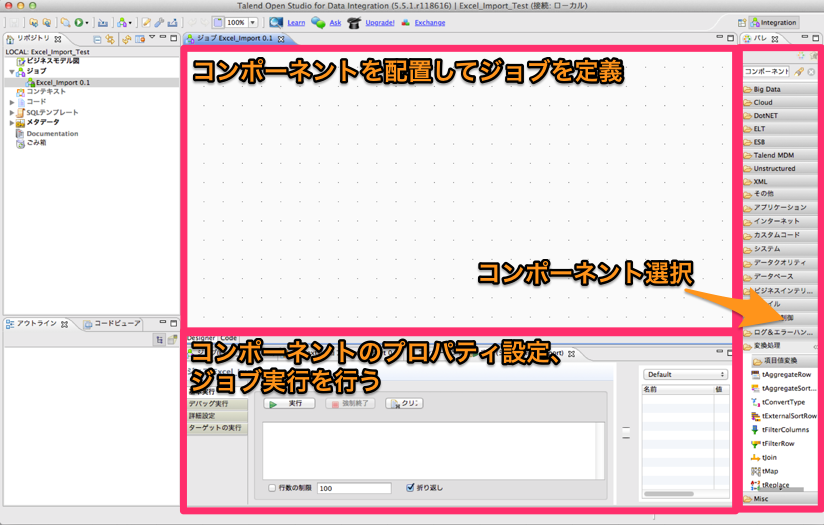824x525 pixels.
Task: Uncheck the 折り返し checkbox
Action: 410,488
